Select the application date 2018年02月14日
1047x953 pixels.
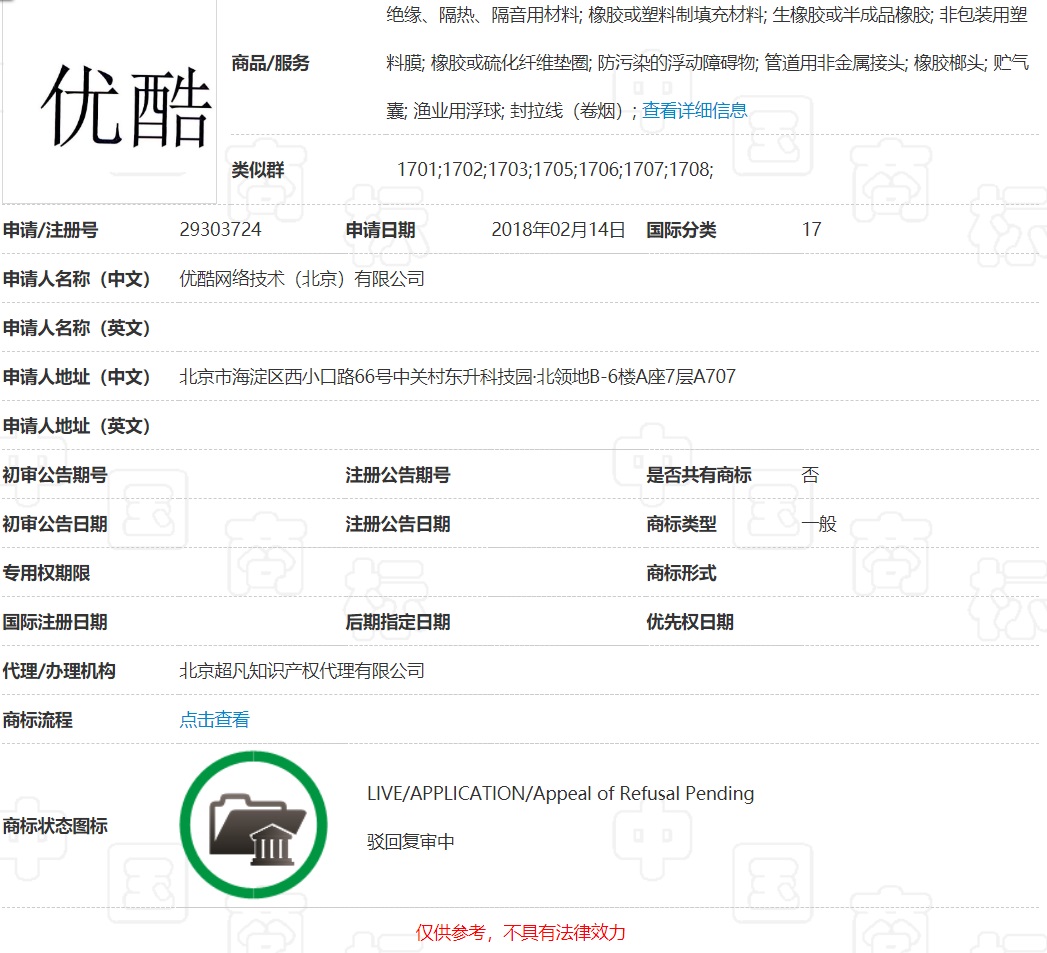(x=558, y=230)
